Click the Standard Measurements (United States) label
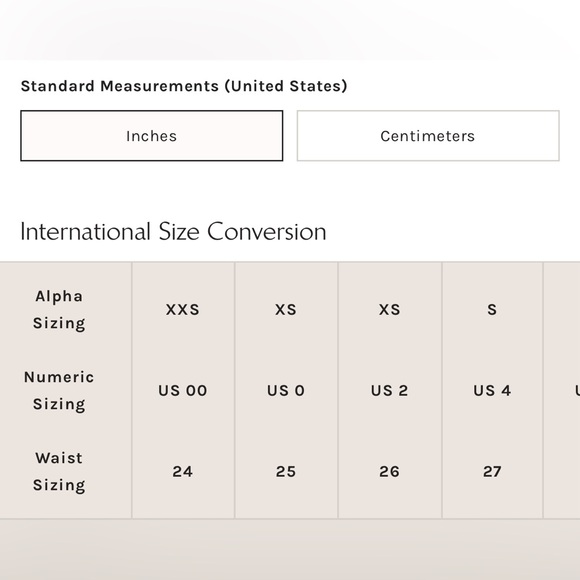 184,86
